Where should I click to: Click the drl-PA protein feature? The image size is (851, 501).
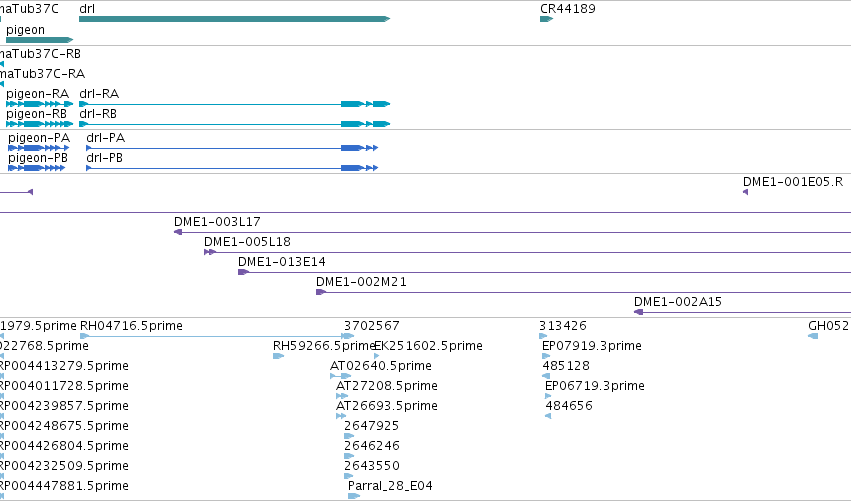click(232, 148)
